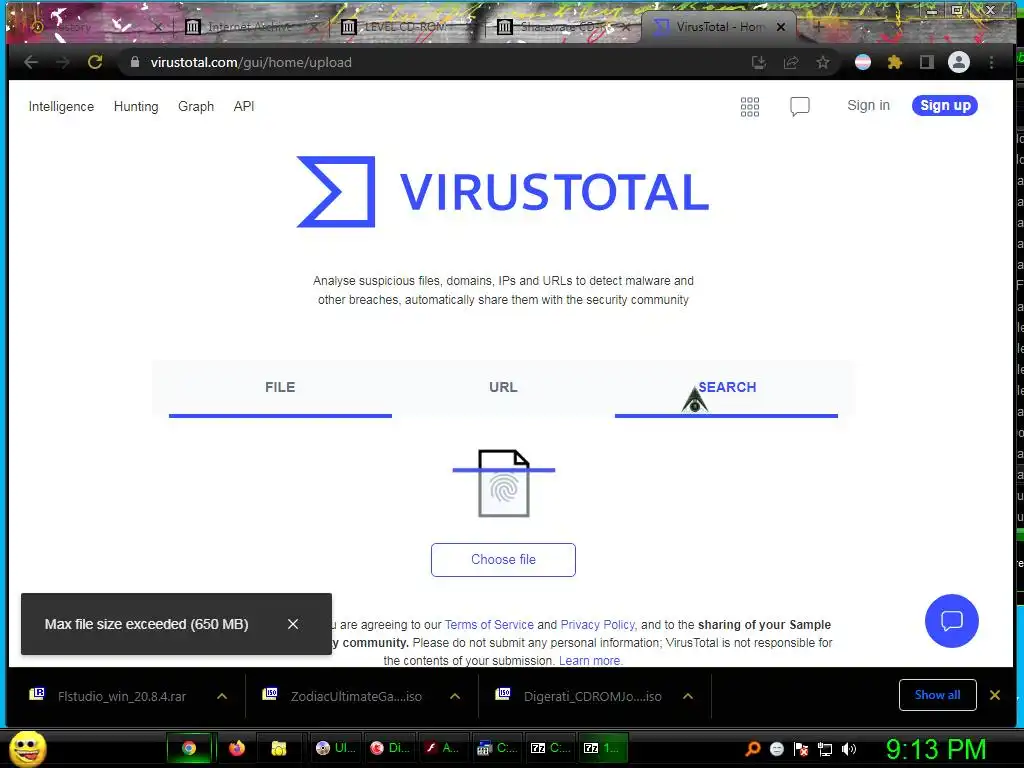Switch to the Shareware CD browser tab
The image size is (1024, 768).
(562, 27)
